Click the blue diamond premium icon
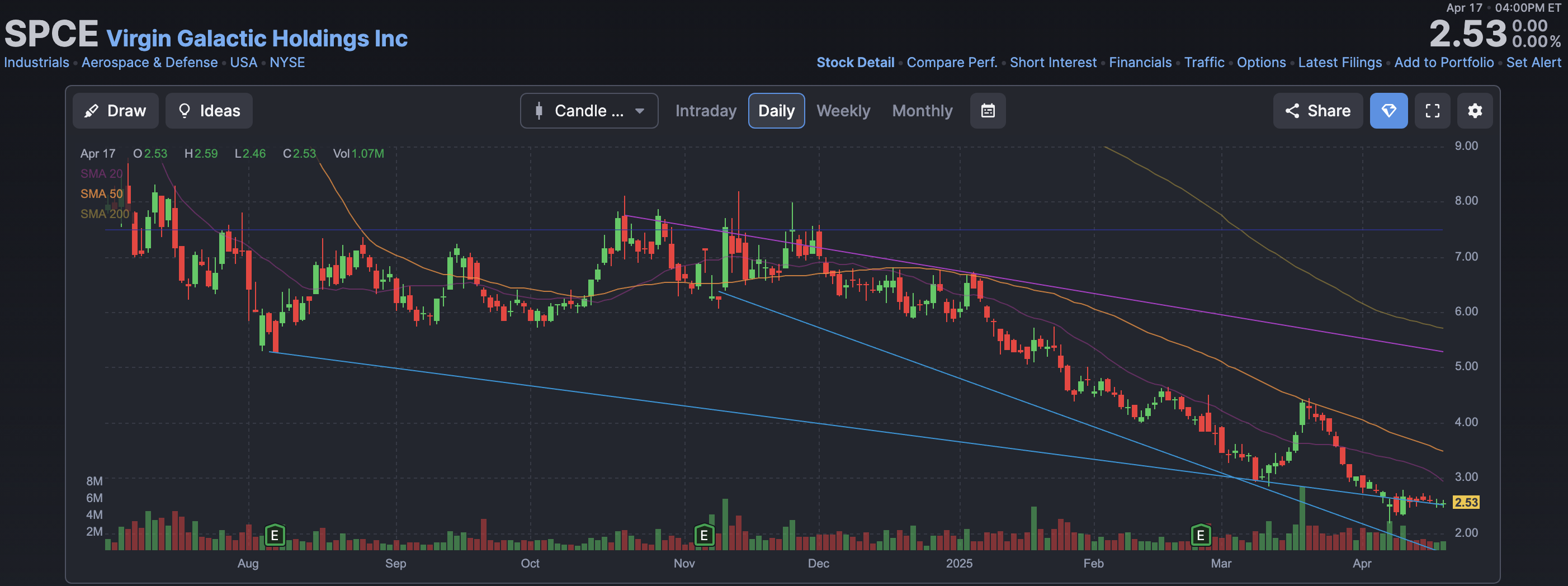The image size is (1568, 586). [1388, 111]
